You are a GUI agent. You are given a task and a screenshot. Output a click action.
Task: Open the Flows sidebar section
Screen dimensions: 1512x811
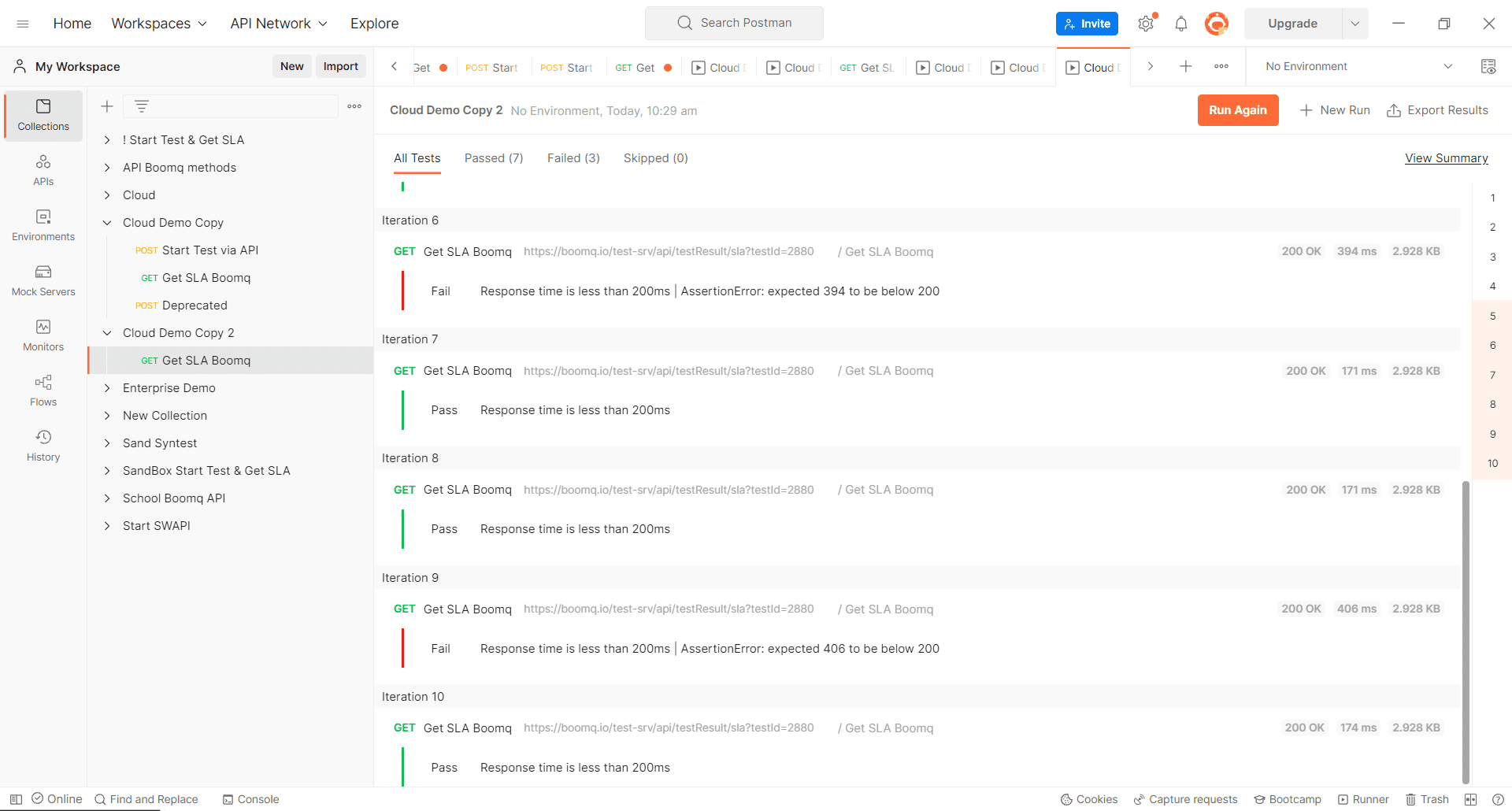coord(43,391)
